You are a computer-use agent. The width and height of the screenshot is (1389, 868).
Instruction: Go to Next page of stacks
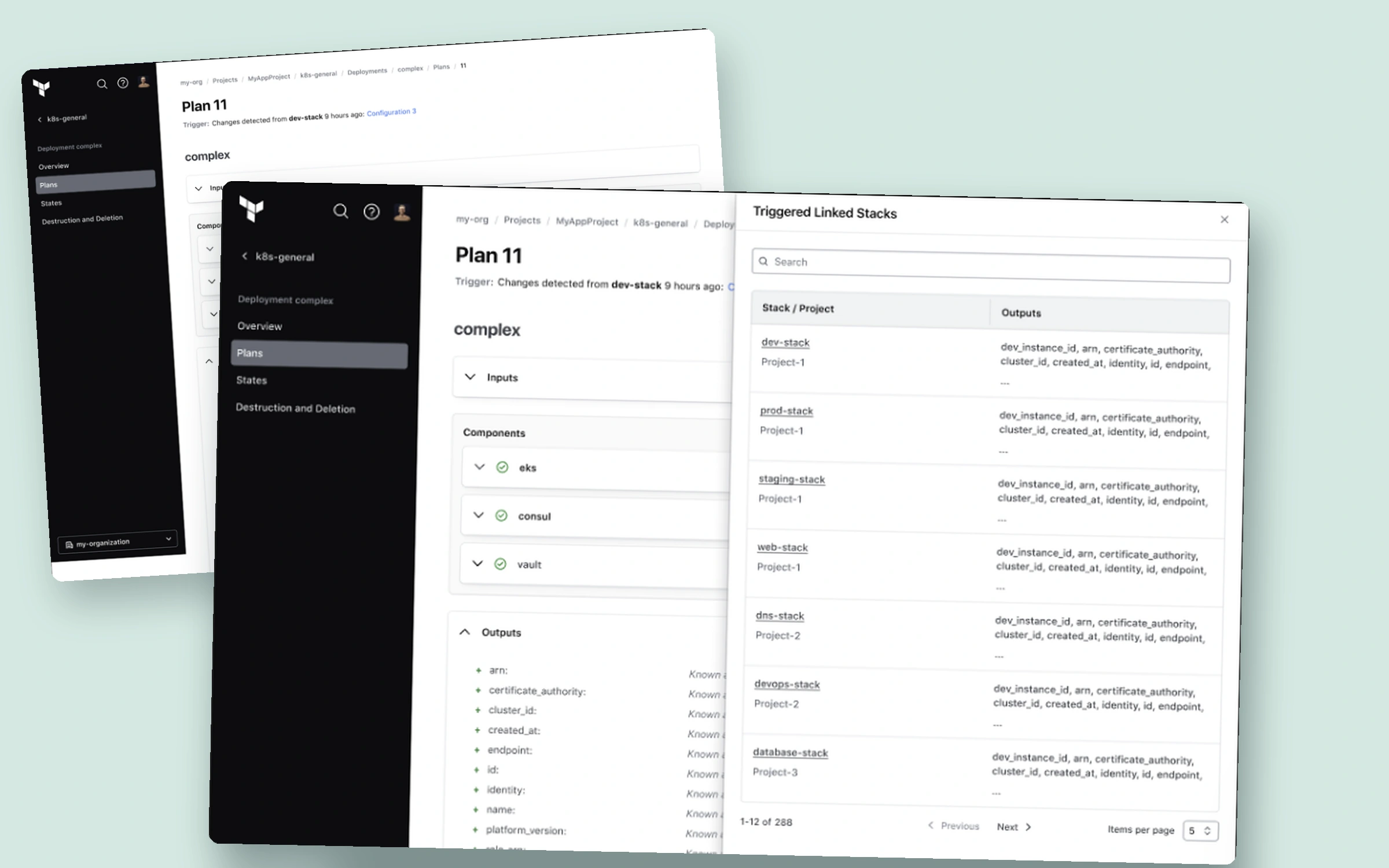pos(1014,827)
